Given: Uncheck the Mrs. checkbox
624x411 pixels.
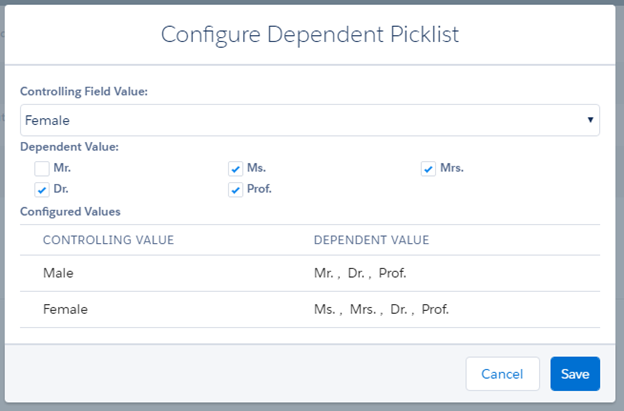Looking at the screenshot, I should [x=428, y=169].
